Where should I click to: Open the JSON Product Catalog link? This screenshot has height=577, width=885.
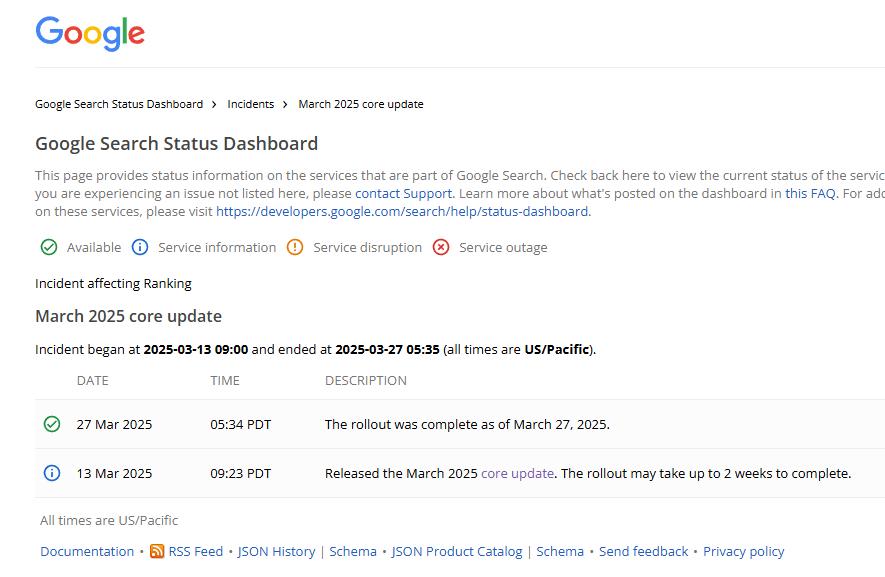coord(457,552)
